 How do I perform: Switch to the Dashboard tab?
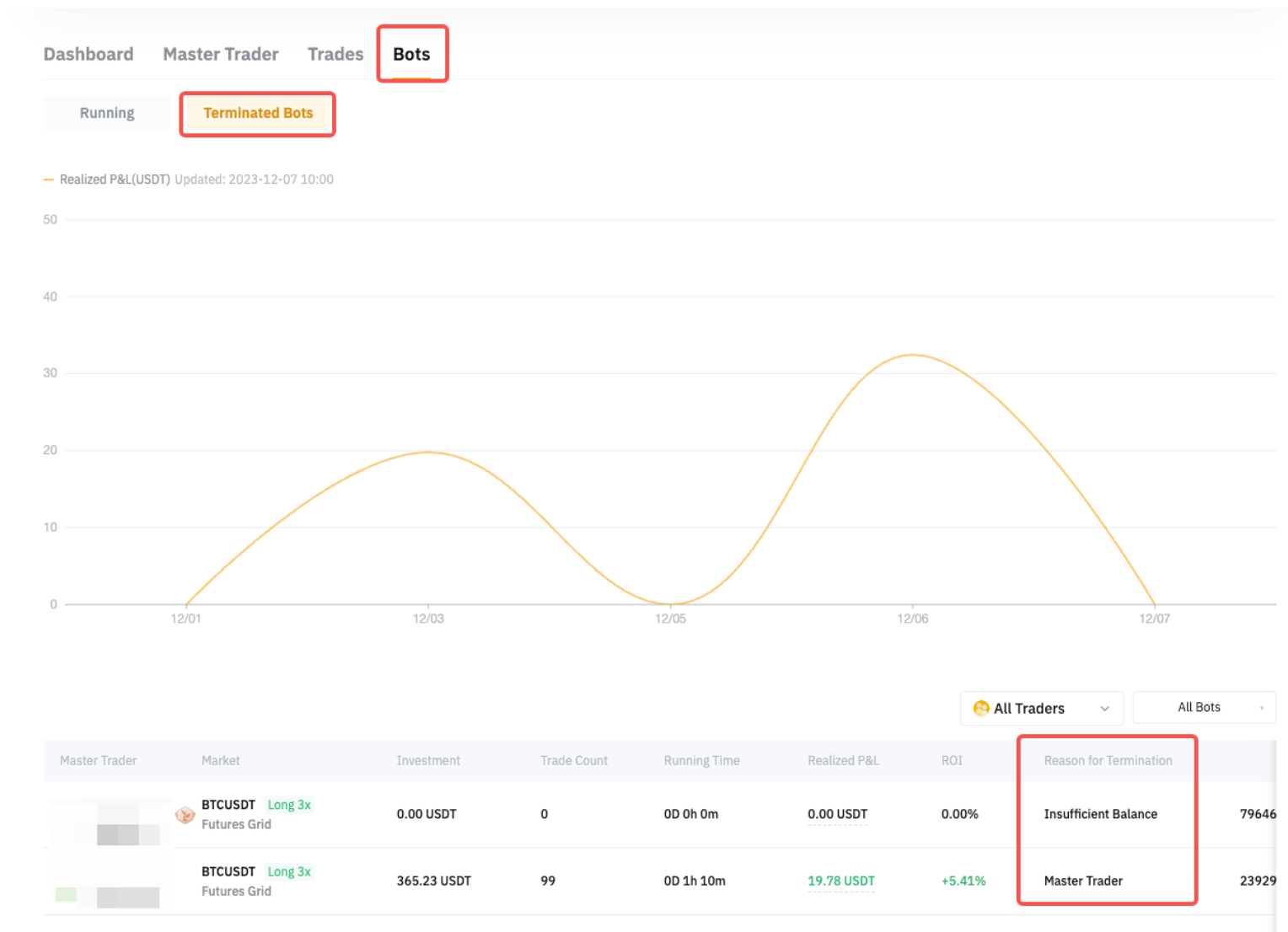(x=89, y=54)
